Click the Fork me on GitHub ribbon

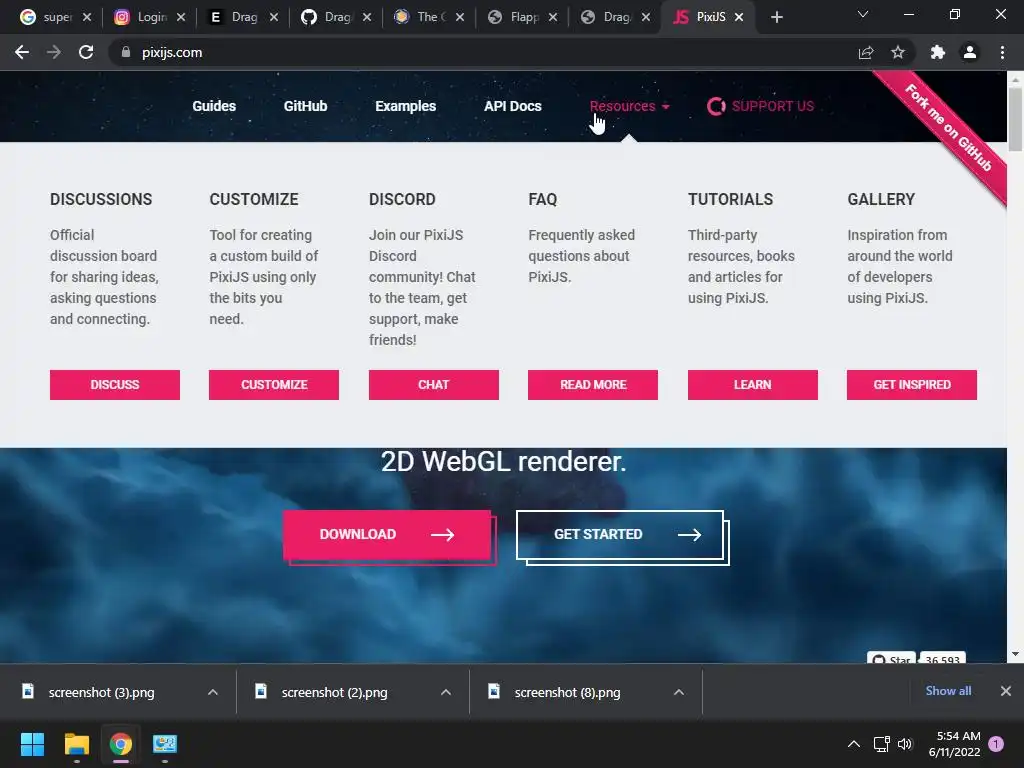(950, 128)
